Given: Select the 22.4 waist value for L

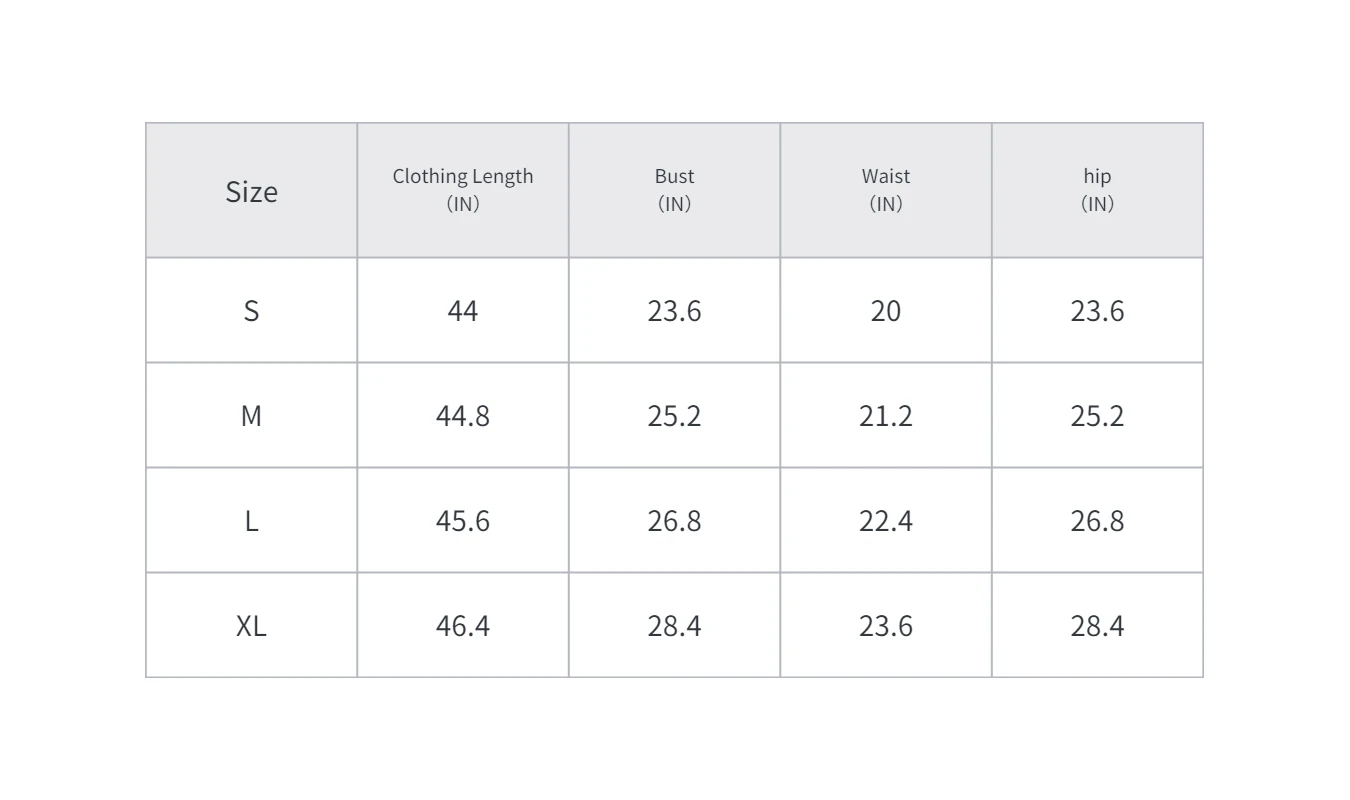Looking at the screenshot, I should tap(886, 521).
